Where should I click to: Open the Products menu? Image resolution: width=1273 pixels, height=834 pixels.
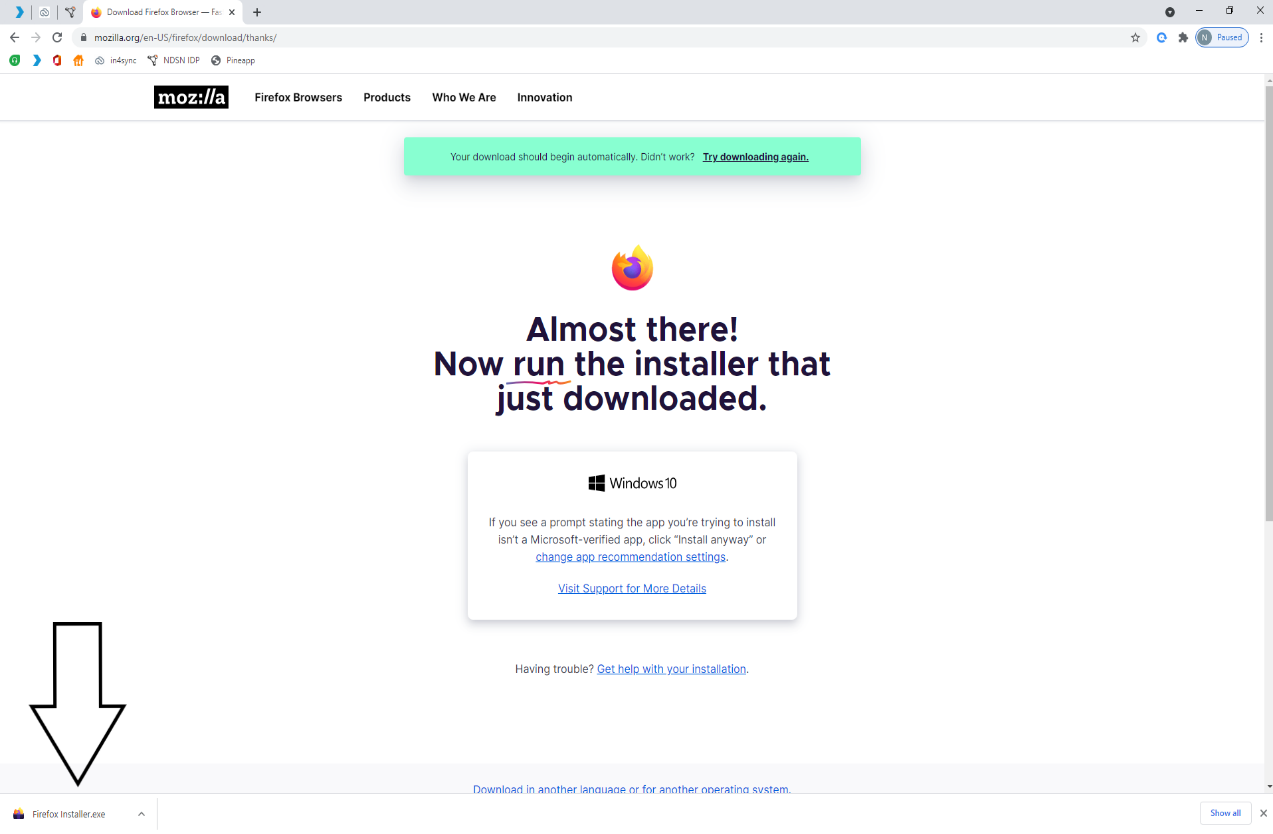coord(387,97)
